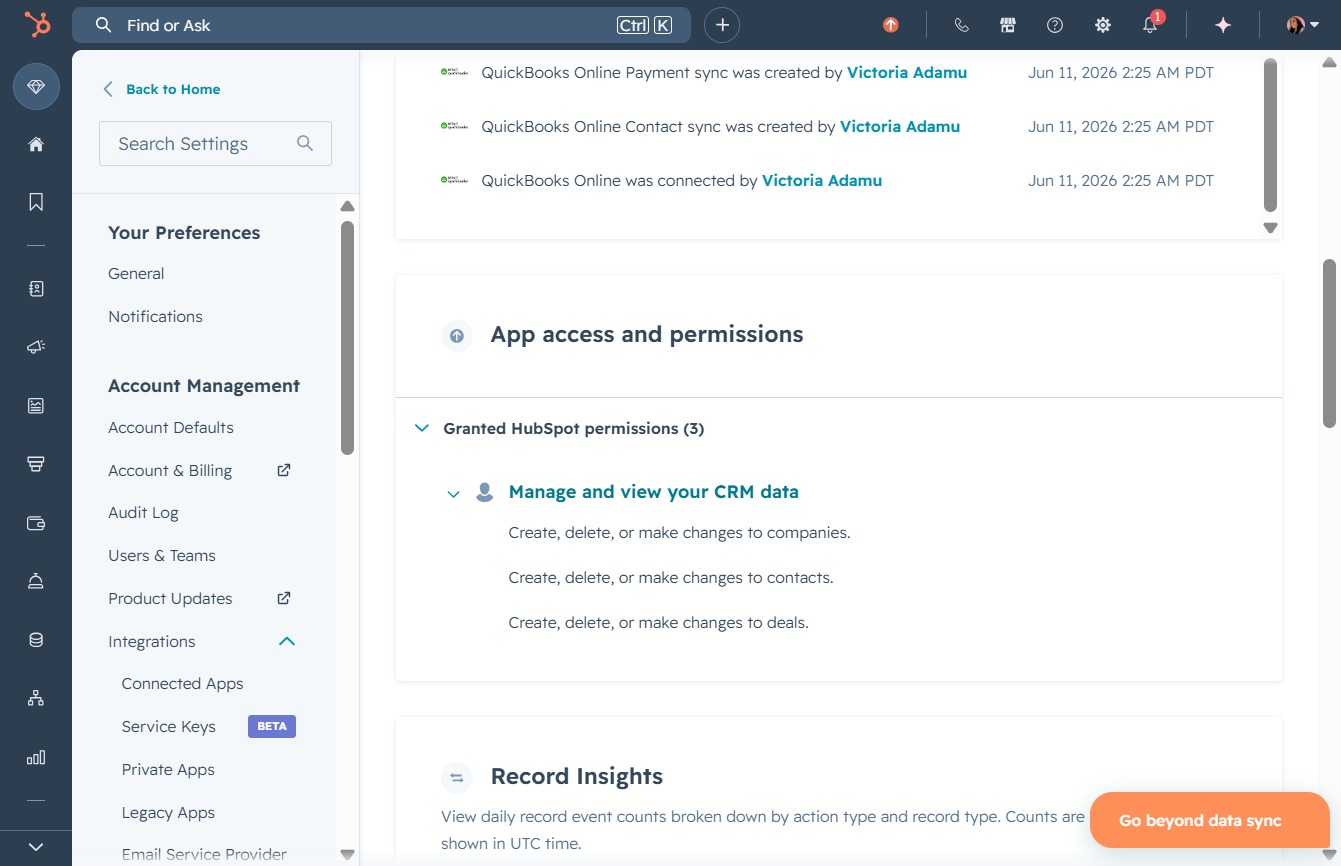Click the diamond icon in left sidebar
Screen dimensions: 1341x866
click(x=36, y=87)
